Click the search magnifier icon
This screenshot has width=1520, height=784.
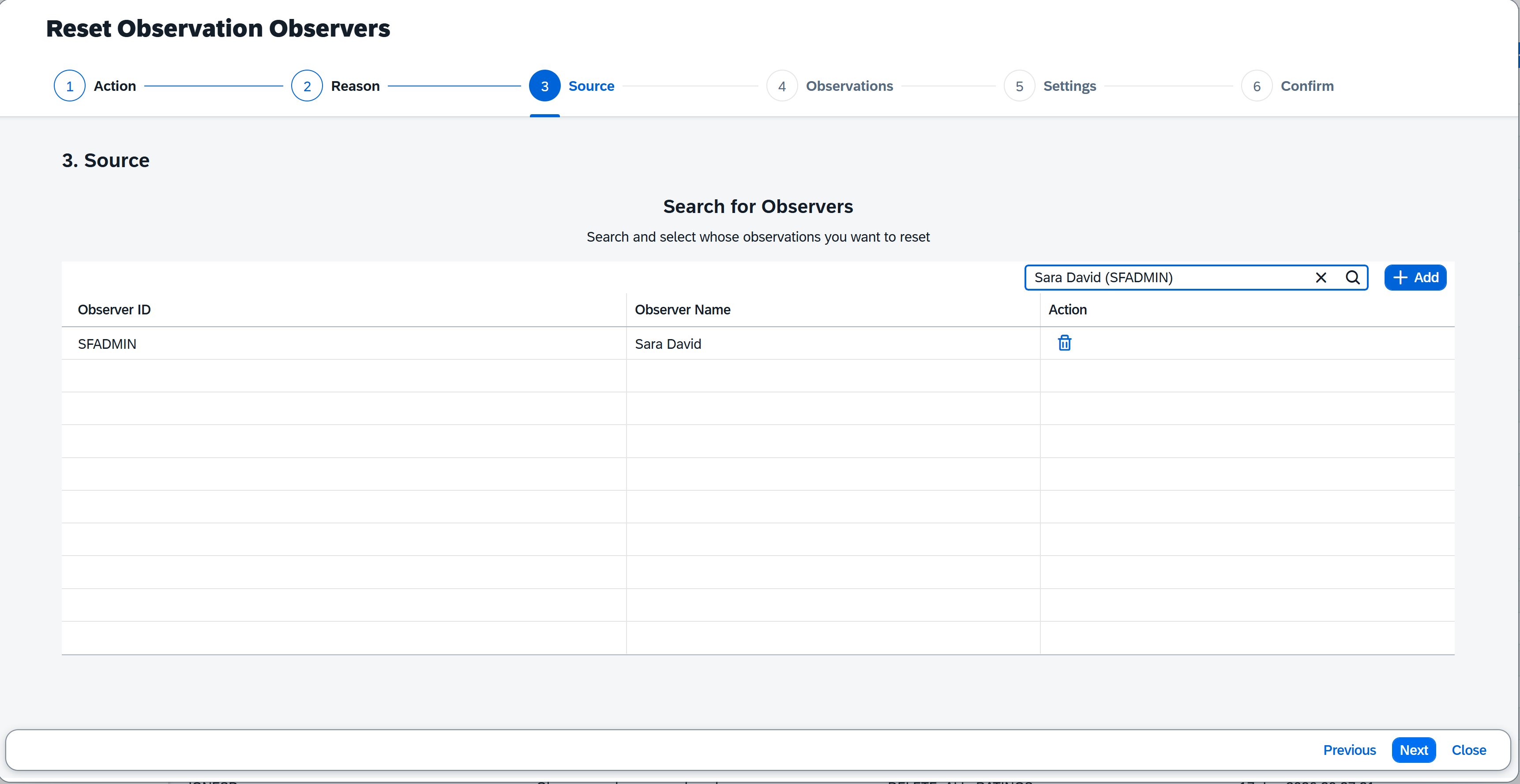[1352, 278]
